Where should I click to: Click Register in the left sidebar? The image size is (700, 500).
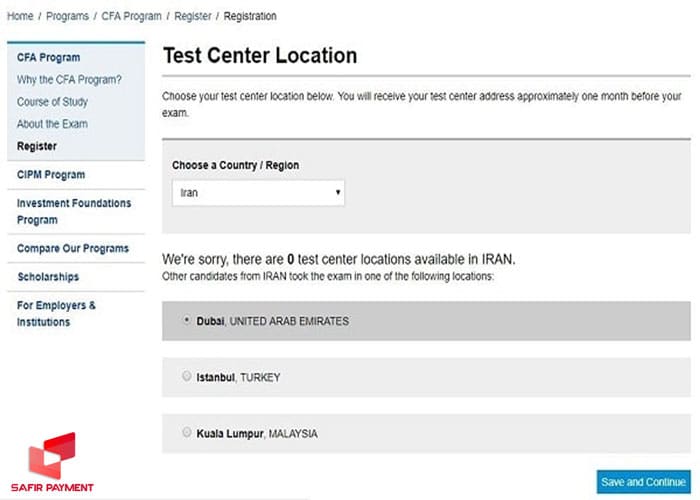37,146
